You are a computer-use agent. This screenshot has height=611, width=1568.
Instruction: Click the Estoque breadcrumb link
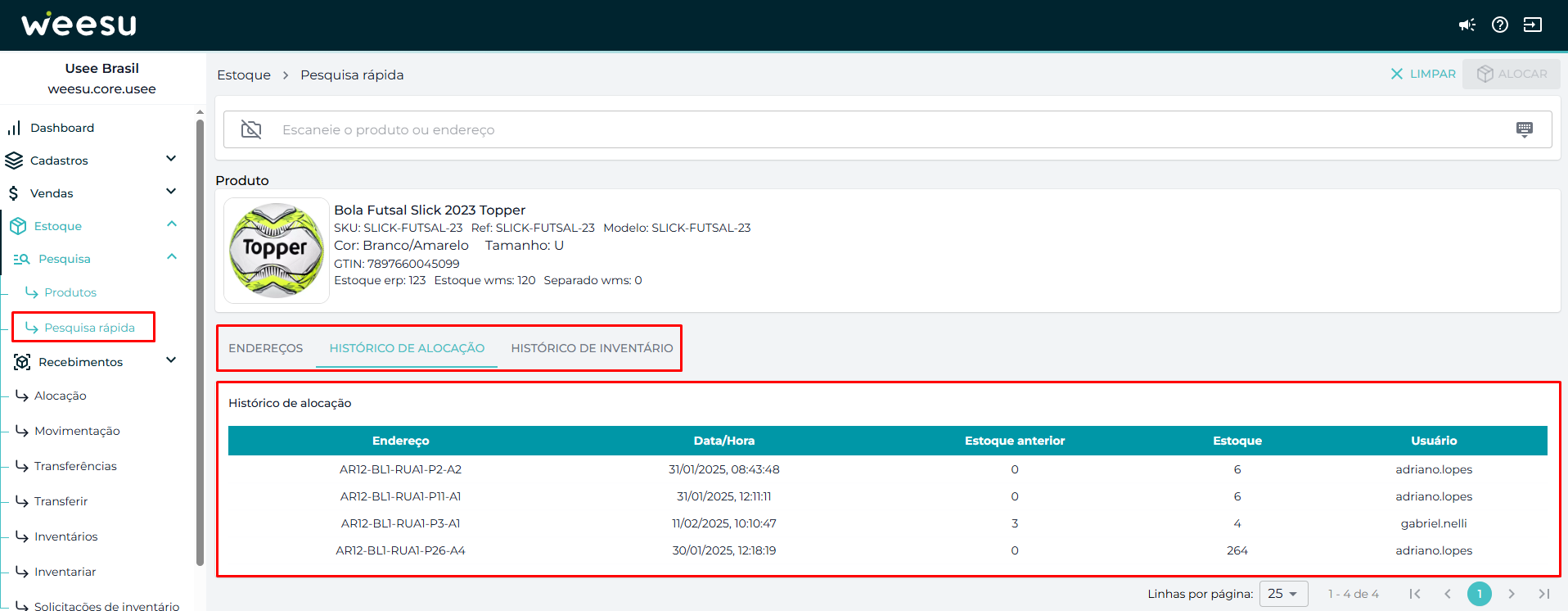point(244,75)
